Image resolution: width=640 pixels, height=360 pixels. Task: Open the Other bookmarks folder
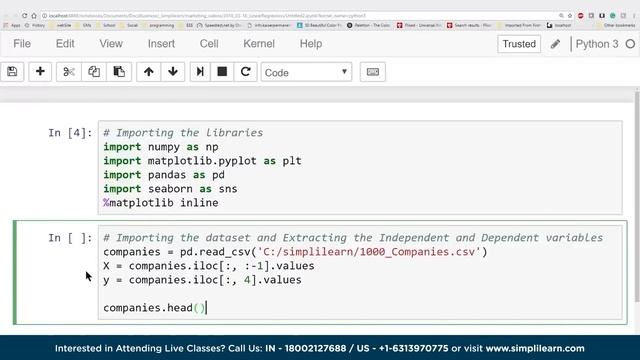(x=616, y=25)
